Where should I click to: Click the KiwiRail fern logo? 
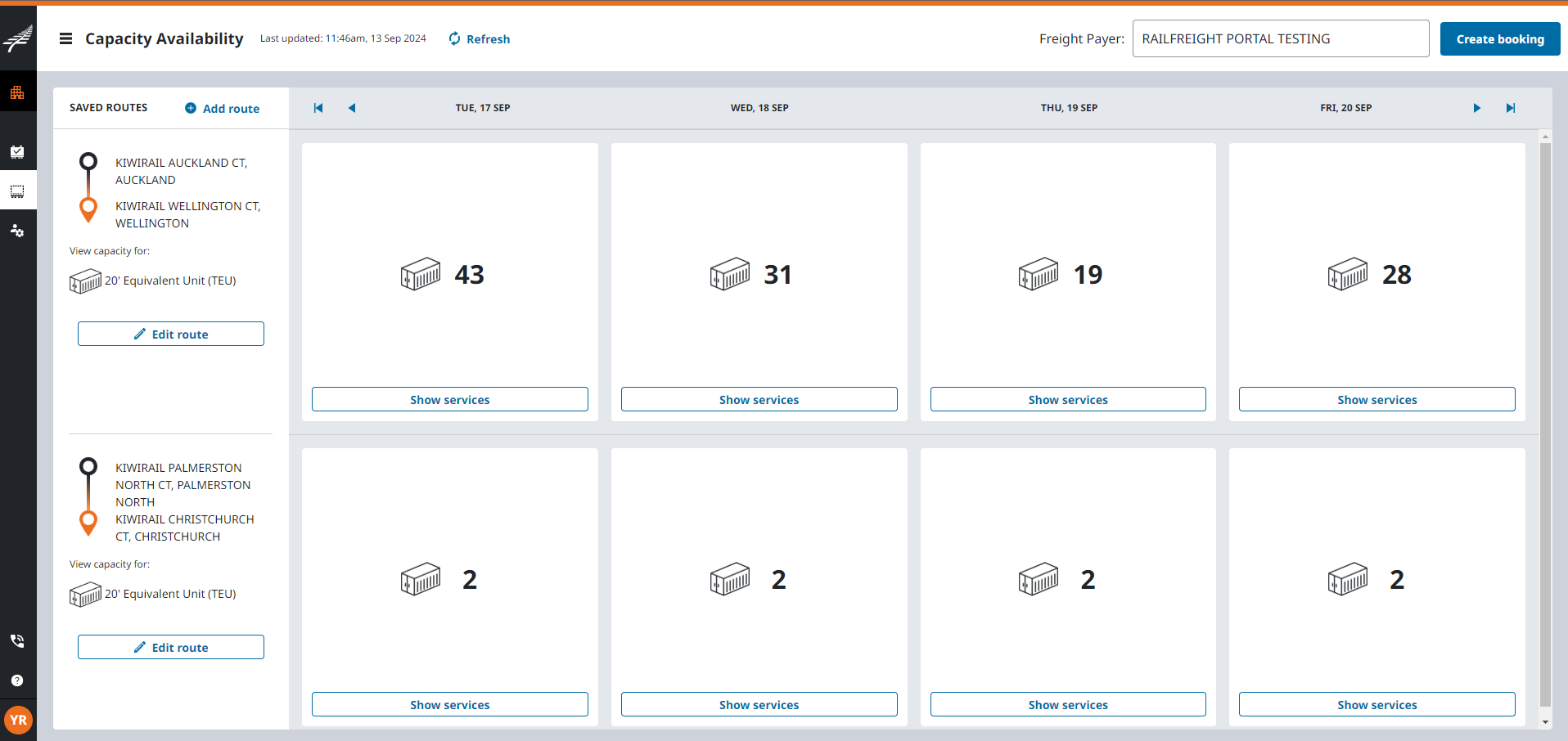point(18,38)
